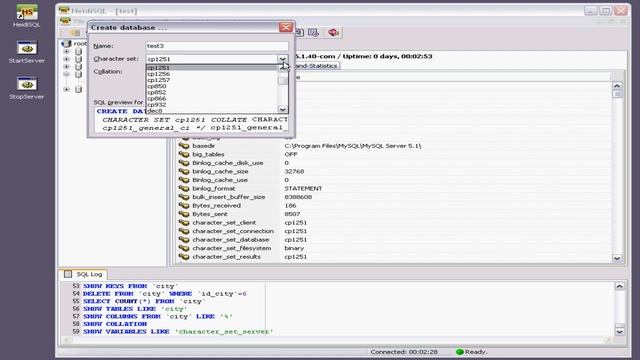Click SQL log line 55 SELECT COUNT
This screenshot has height=360, width=640.
tap(144, 301)
